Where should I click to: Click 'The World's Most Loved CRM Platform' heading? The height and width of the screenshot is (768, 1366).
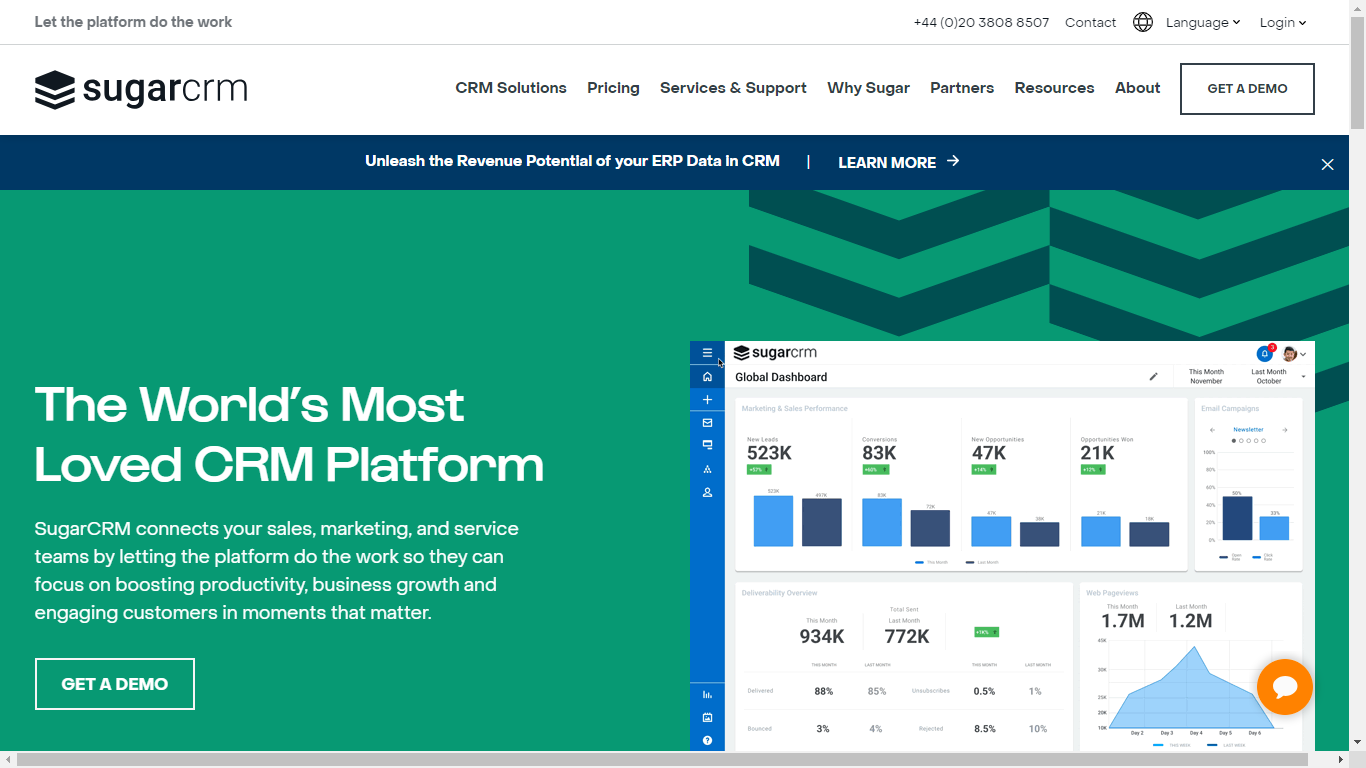[289, 434]
